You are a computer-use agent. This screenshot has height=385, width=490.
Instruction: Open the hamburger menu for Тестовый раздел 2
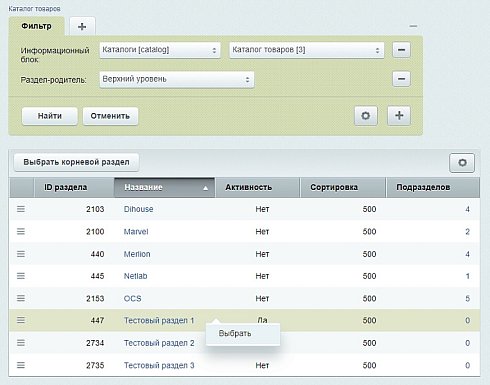coord(21,343)
